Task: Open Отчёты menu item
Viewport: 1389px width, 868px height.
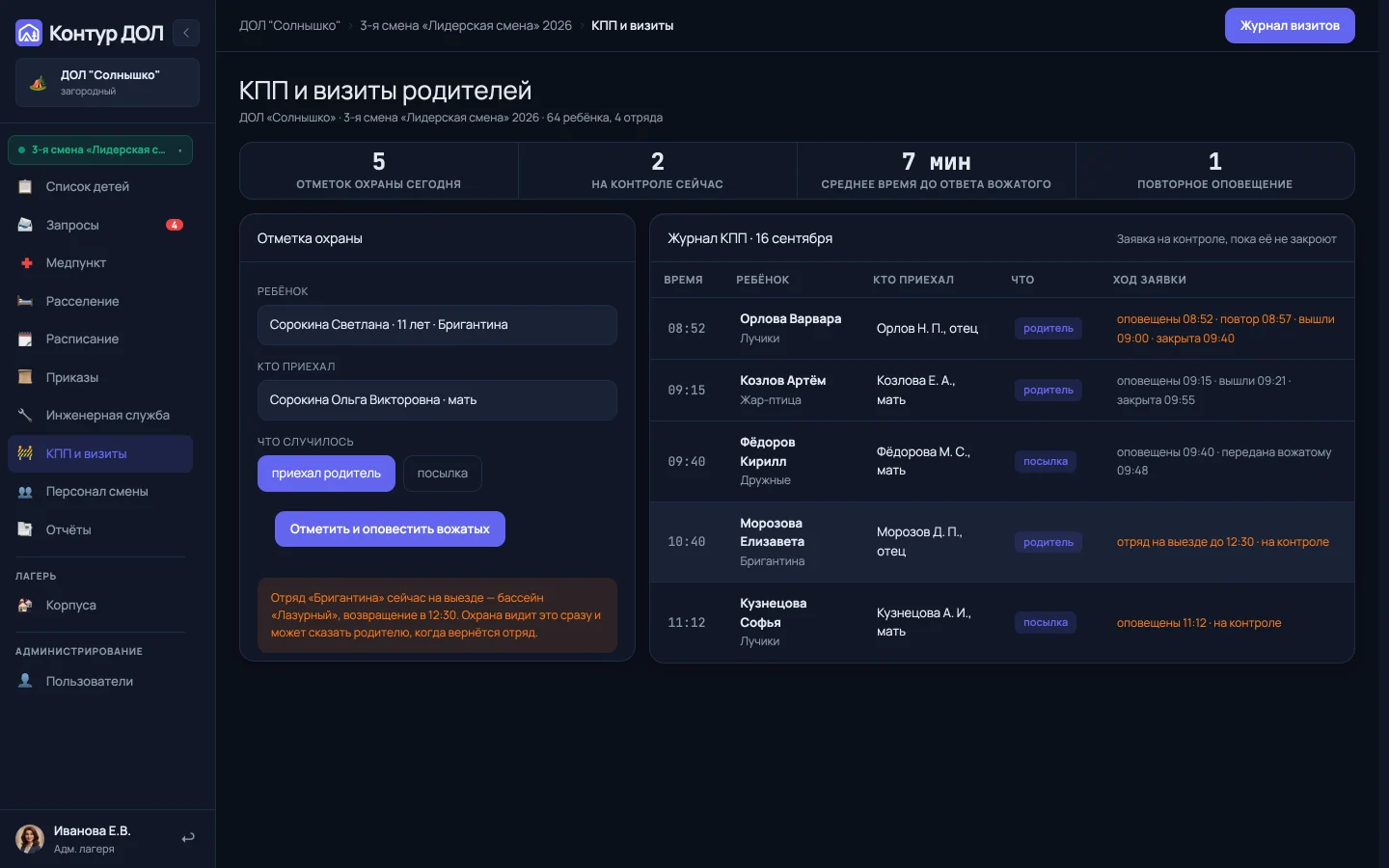Action: [x=100, y=529]
